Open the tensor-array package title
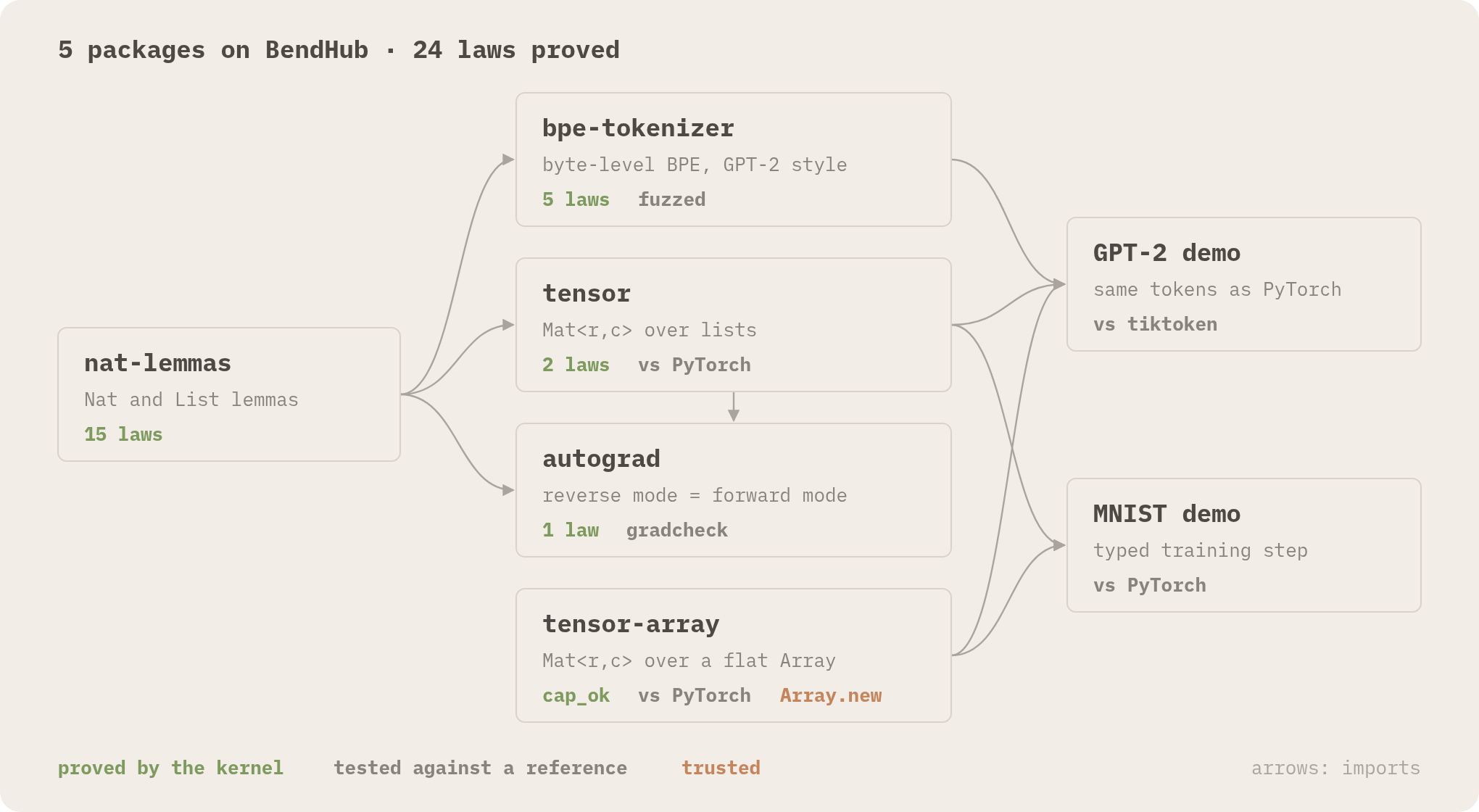The width and height of the screenshot is (1479, 812). point(631,624)
